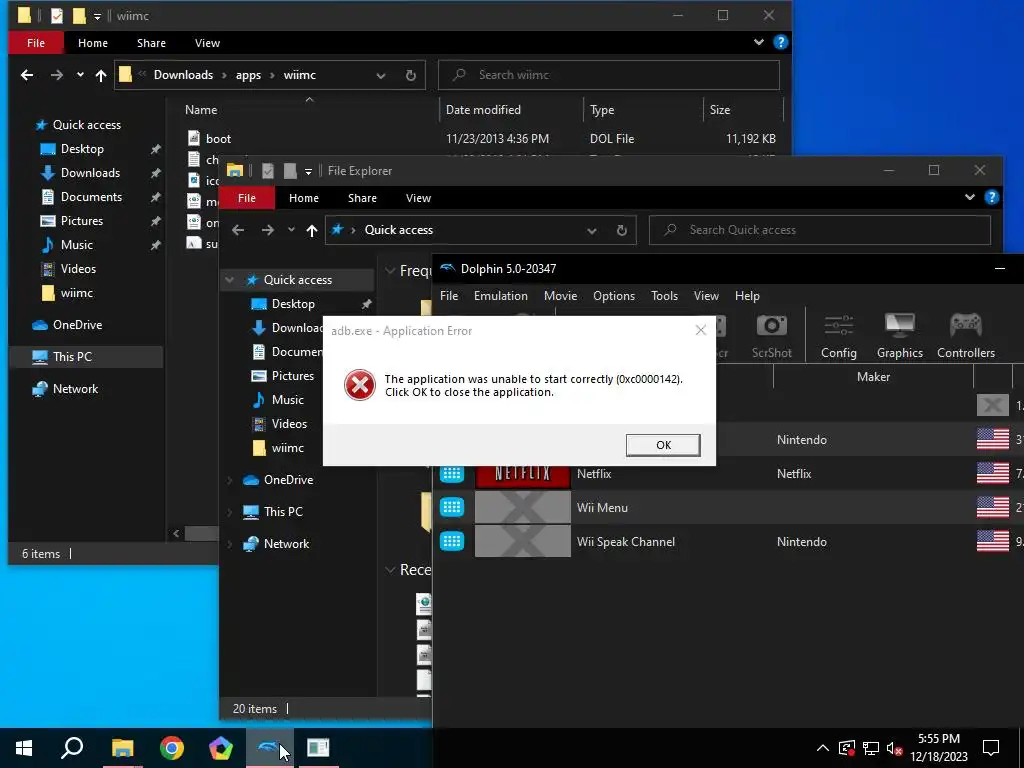Screen dimensions: 1024x768
Task: Click OK in adb.exe error dialog
Action: [x=663, y=445]
